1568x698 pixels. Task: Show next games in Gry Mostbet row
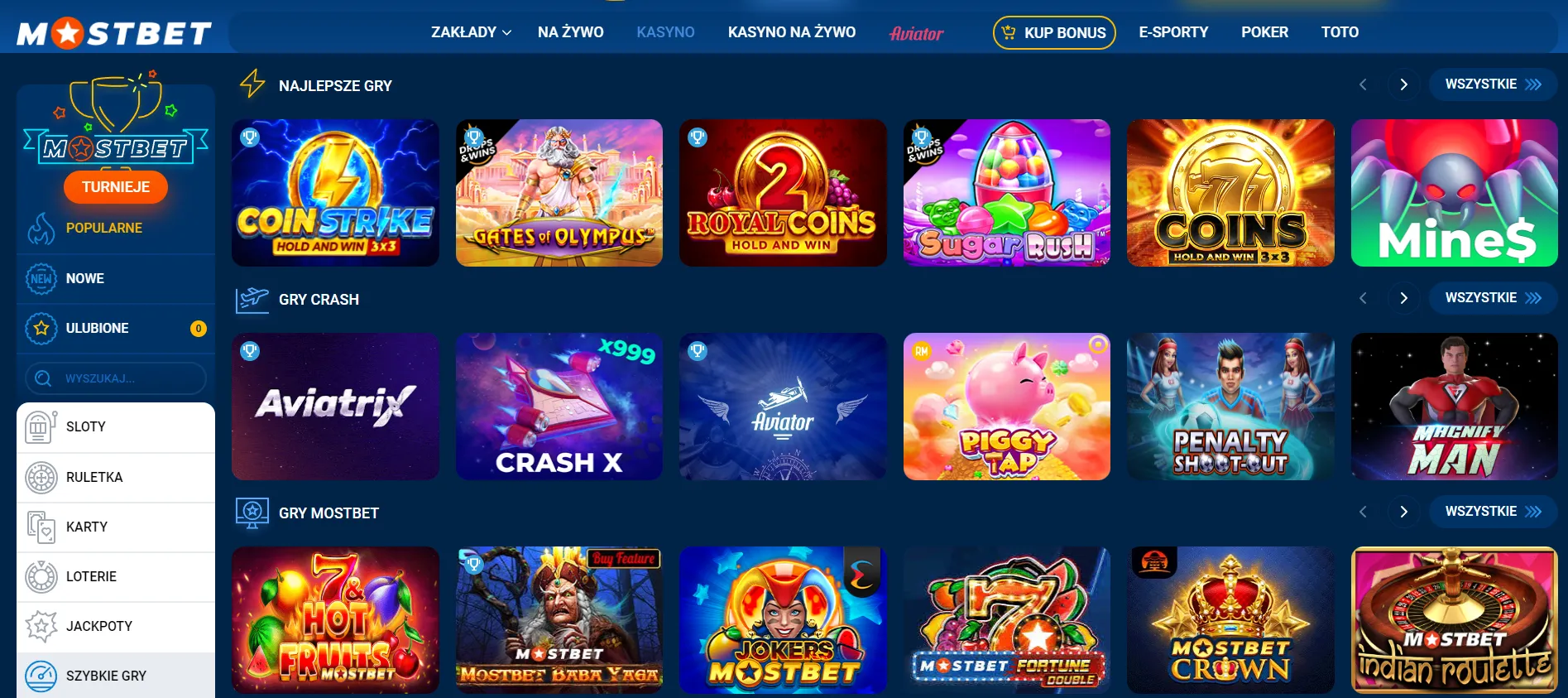pyautogui.click(x=1403, y=512)
